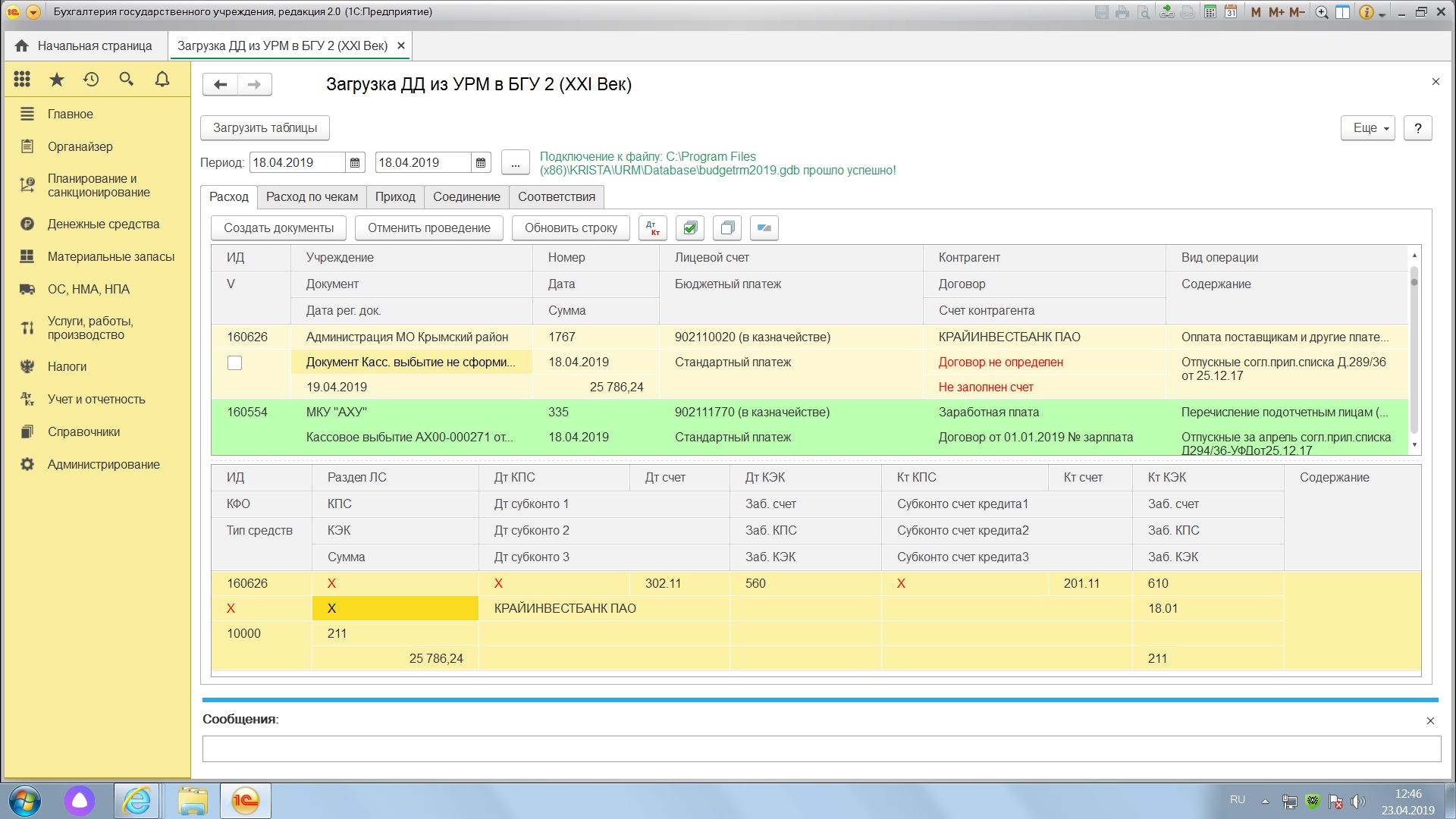Expand the arrow next to info icon
This screenshot has height=819, width=1456.
click(x=1382, y=14)
